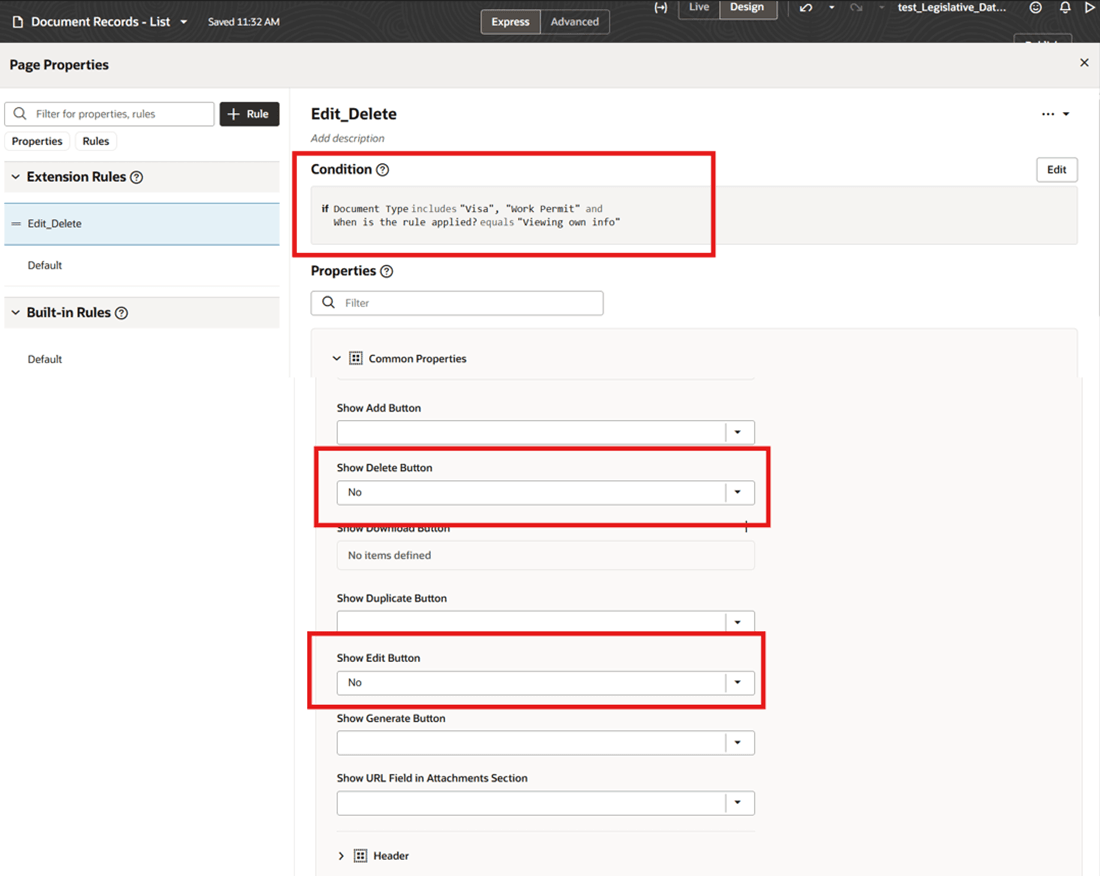Image resolution: width=1100 pixels, height=876 pixels.
Task: Click the Common Properties grid icon
Action: tap(356, 358)
